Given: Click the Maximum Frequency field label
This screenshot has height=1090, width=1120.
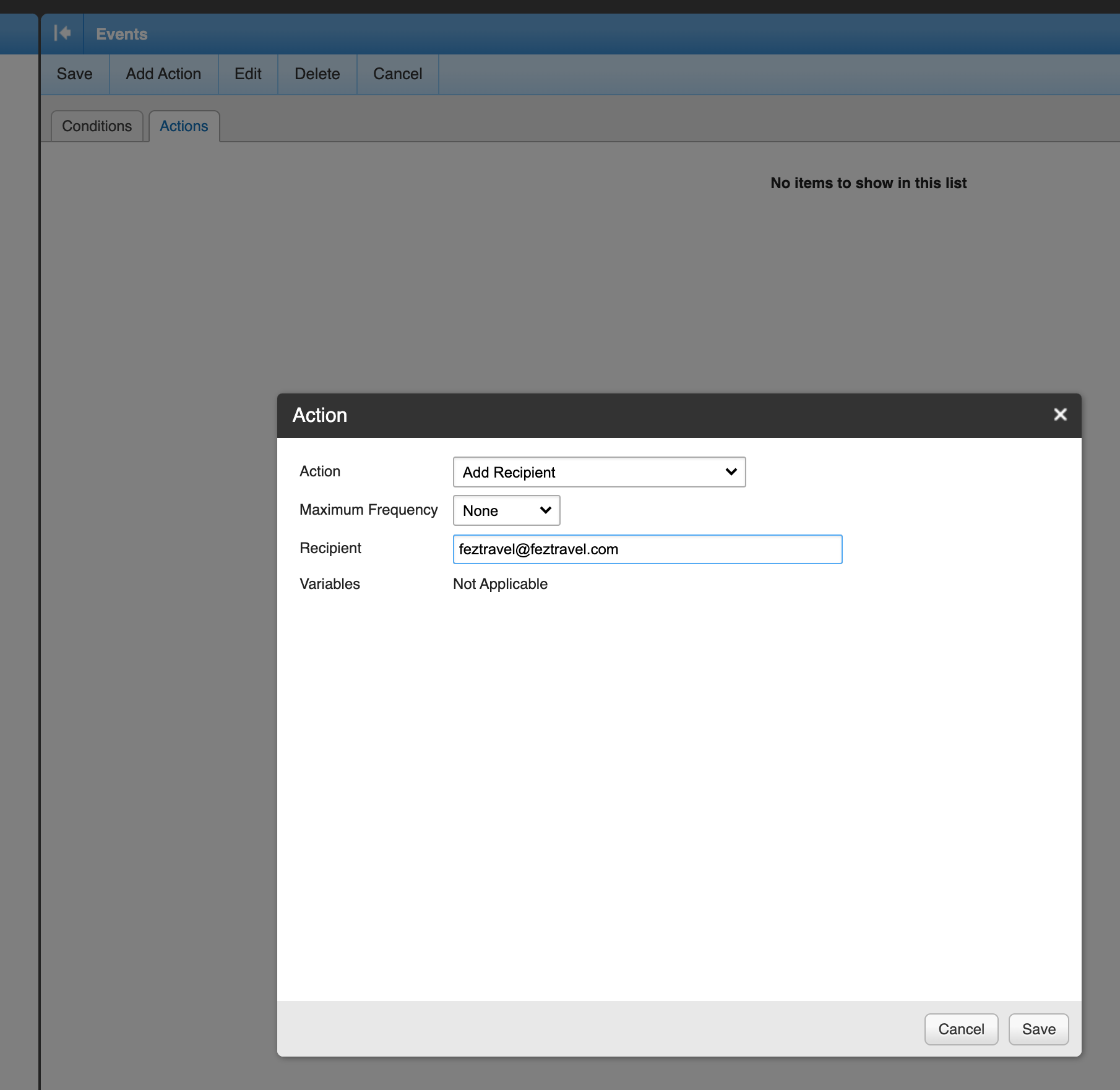Looking at the screenshot, I should tap(368, 510).
